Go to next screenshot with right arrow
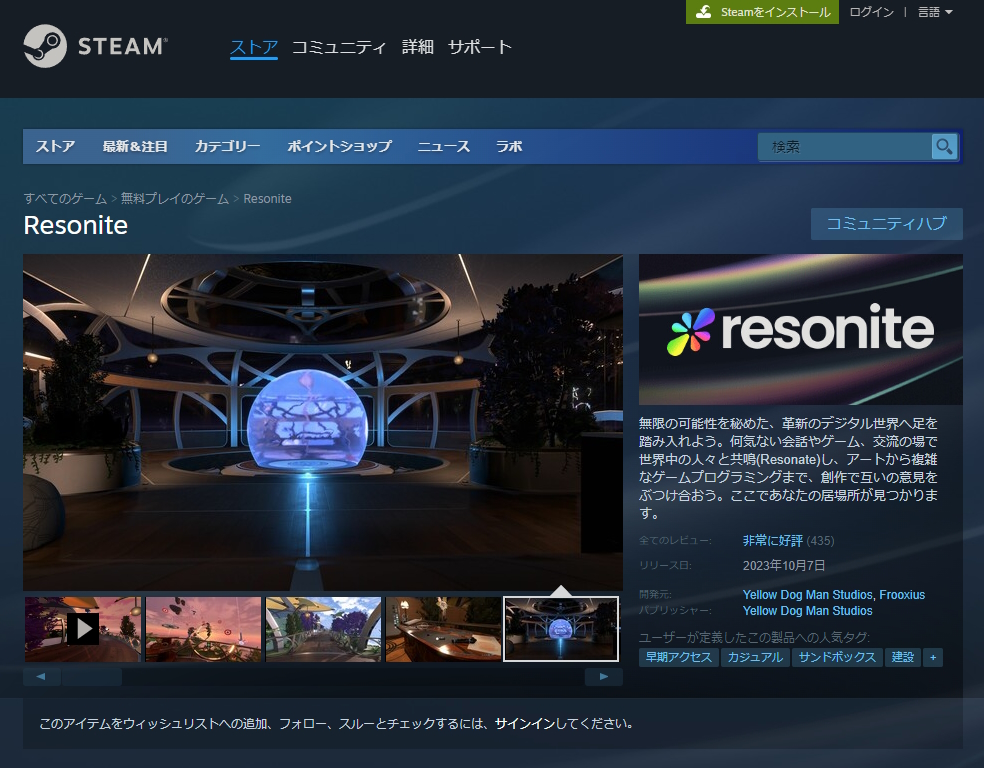 604,676
